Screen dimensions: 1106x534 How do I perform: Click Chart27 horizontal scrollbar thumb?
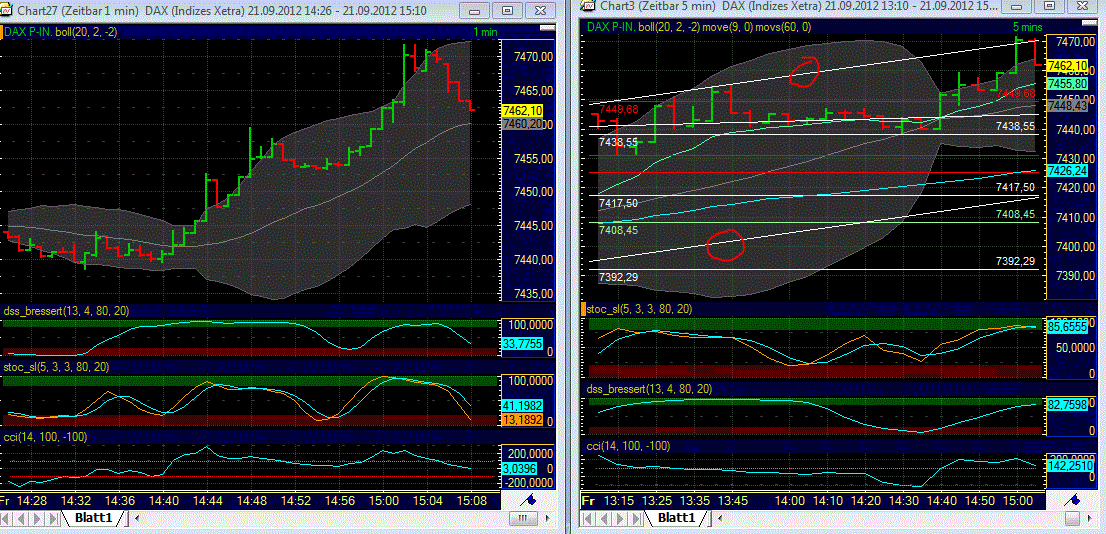pos(522,518)
